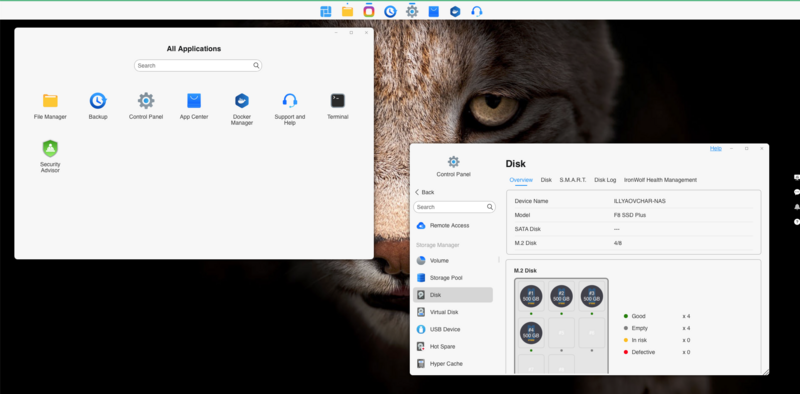The image size is (800, 394).
Task: Open the Help link in Control Panel
Action: [x=716, y=148]
